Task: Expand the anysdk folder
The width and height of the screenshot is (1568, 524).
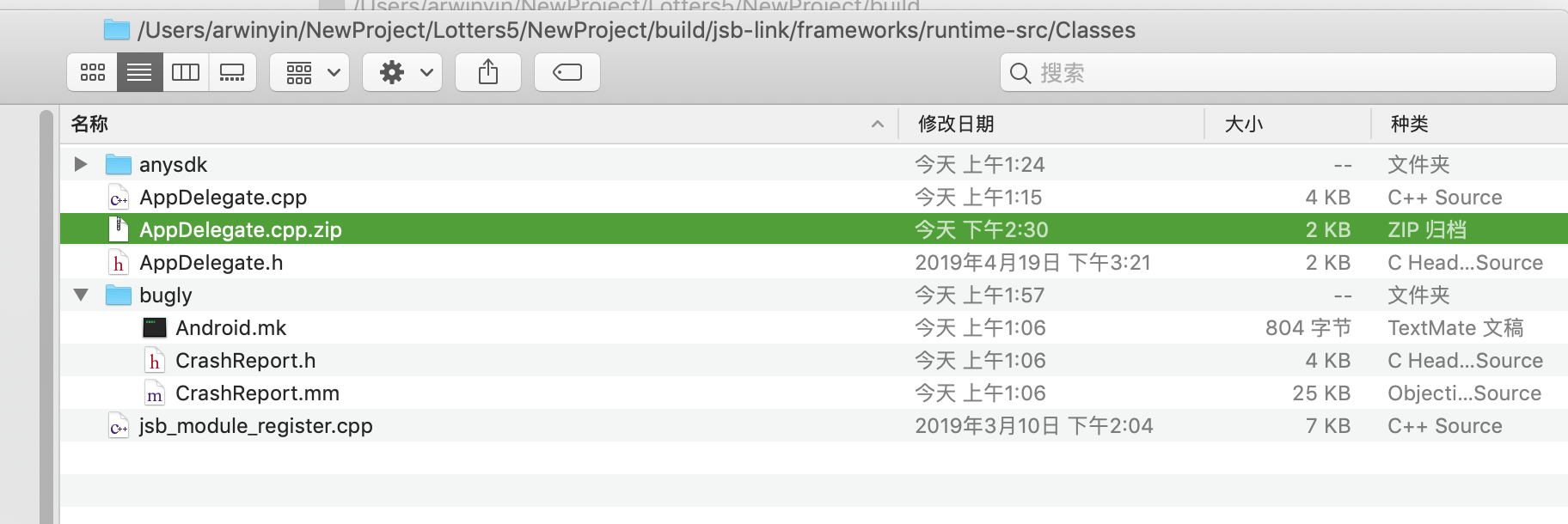Action: (81, 164)
